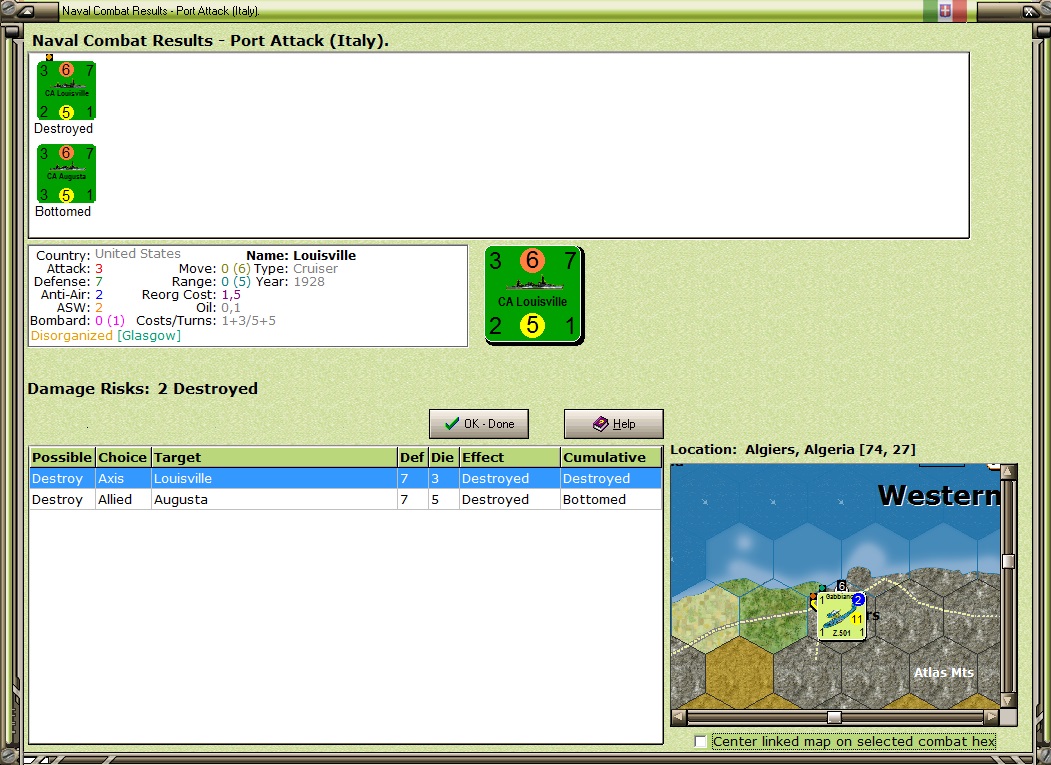Open the Help button
The height and width of the screenshot is (765, 1051).
pyautogui.click(x=613, y=424)
